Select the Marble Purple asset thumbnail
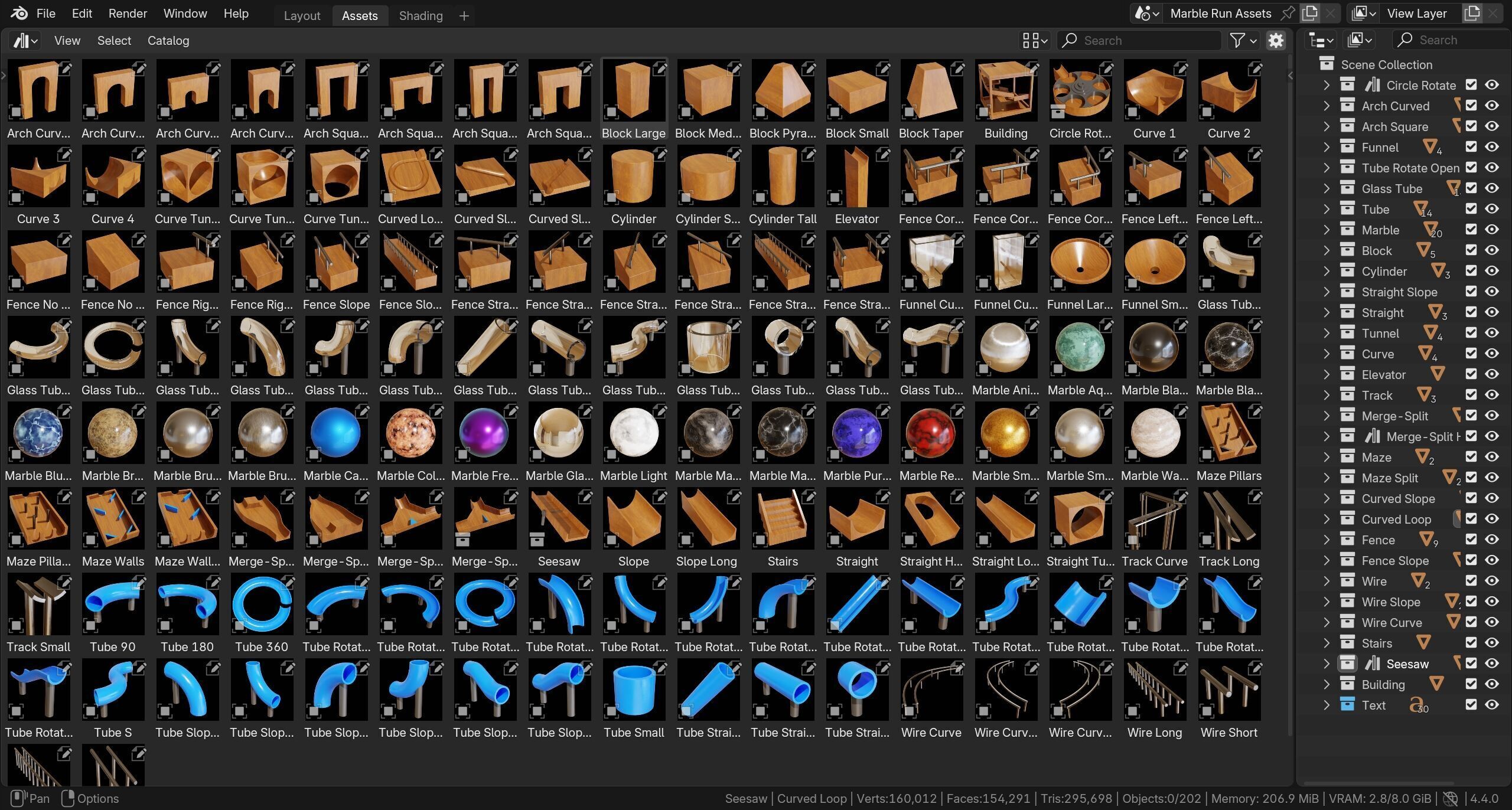This screenshot has height=810, width=1512. tap(856, 434)
